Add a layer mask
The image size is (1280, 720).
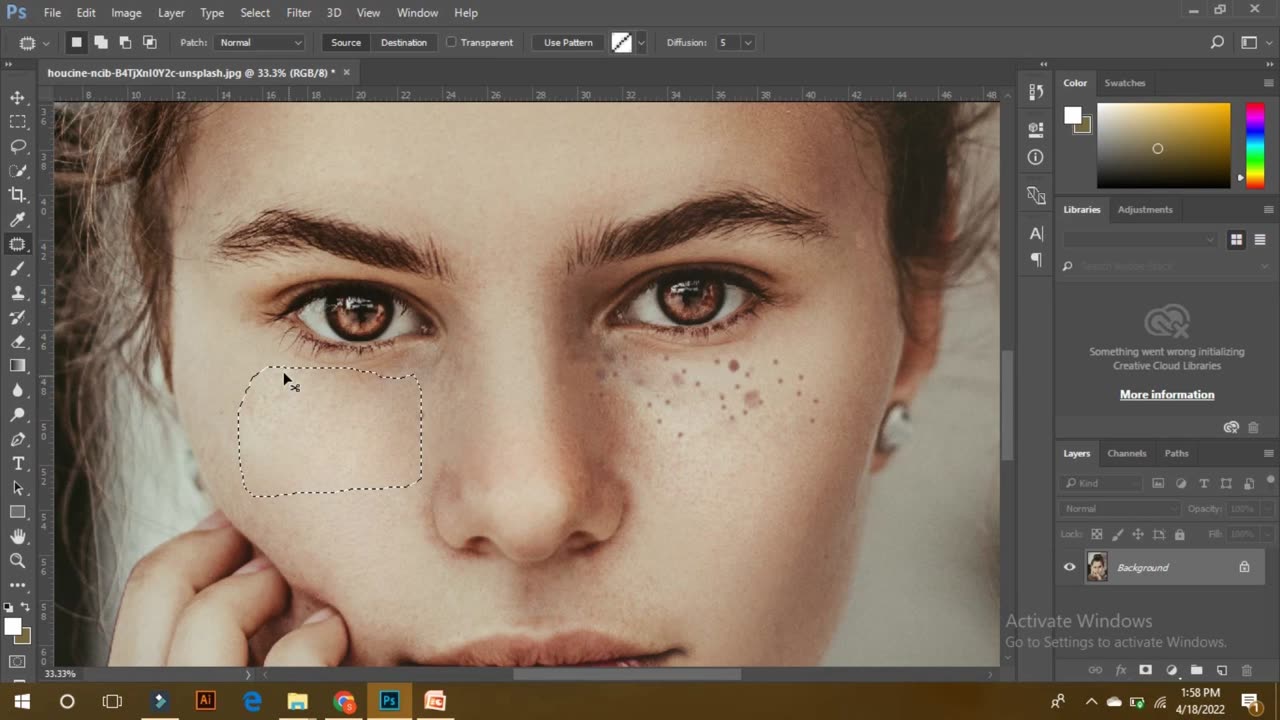tap(1146, 670)
